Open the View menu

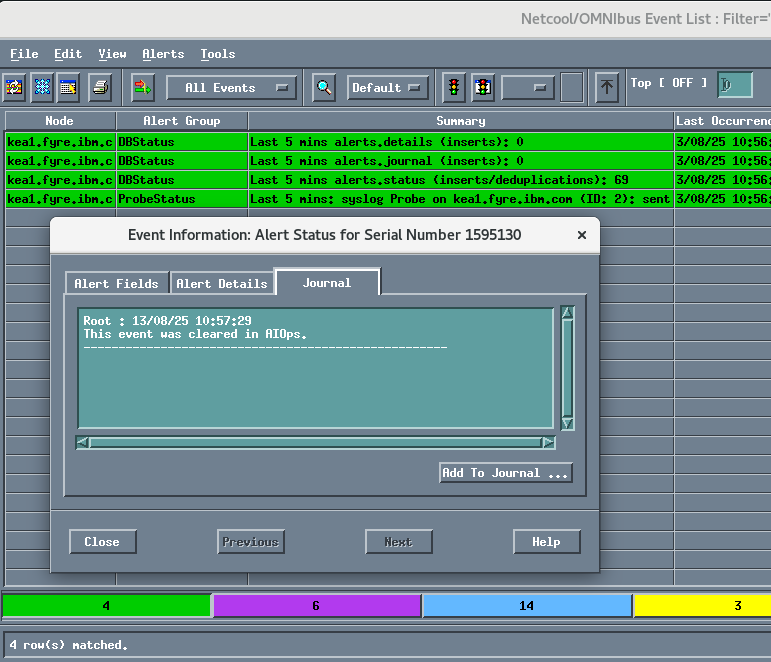point(112,54)
